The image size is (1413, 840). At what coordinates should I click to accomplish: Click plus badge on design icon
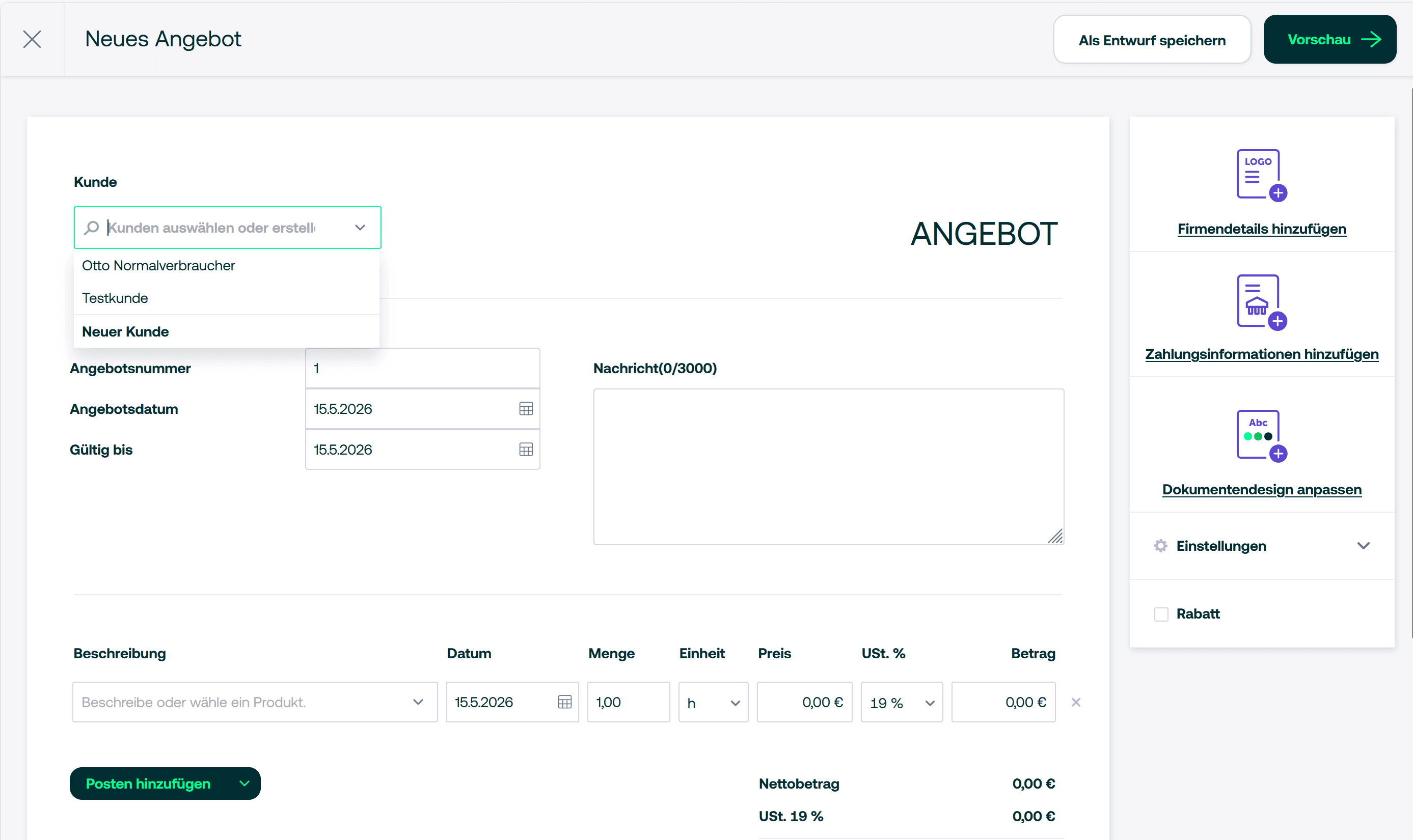pos(1278,454)
